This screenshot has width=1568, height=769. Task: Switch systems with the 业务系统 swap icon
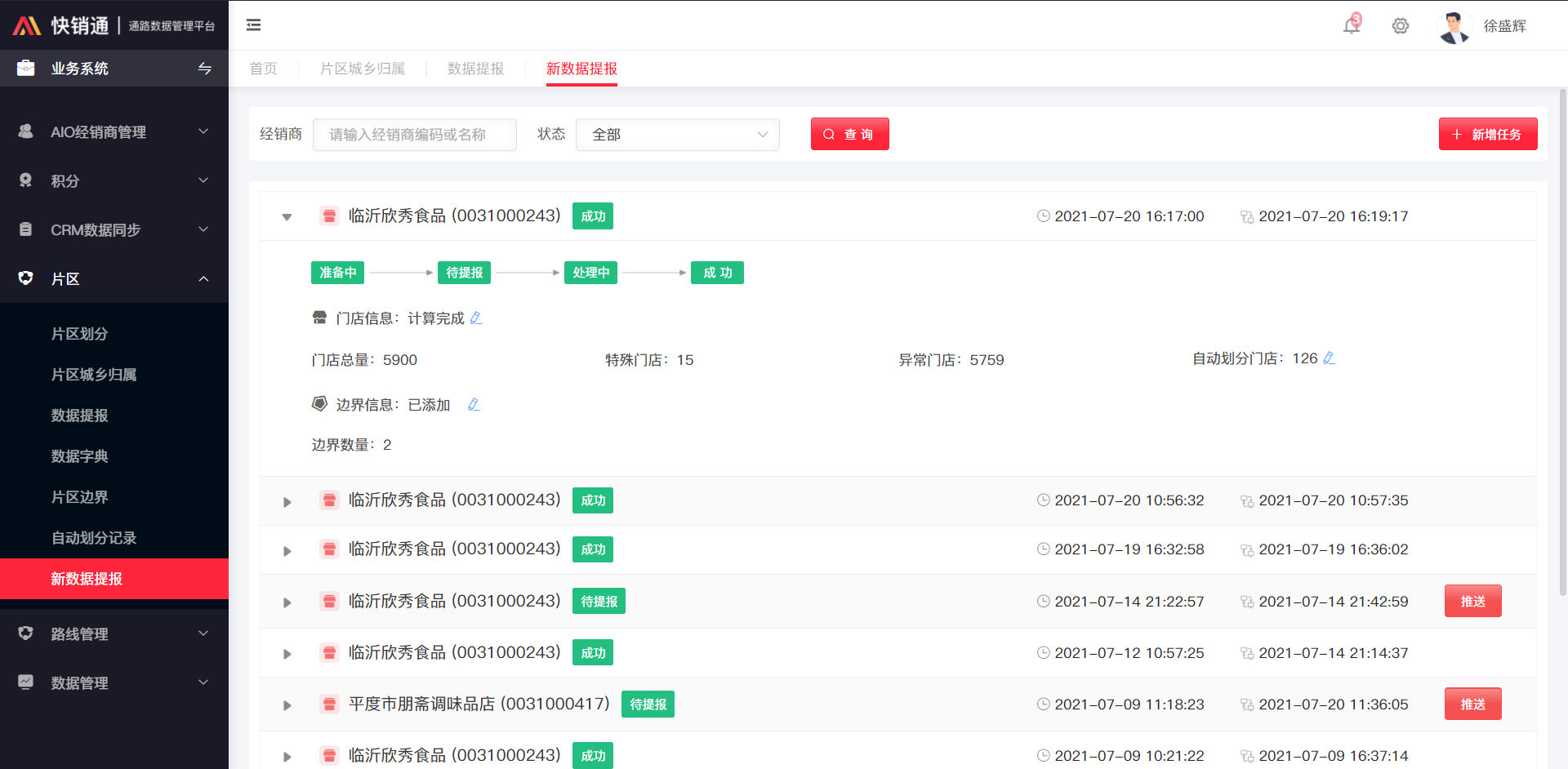point(205,69)
